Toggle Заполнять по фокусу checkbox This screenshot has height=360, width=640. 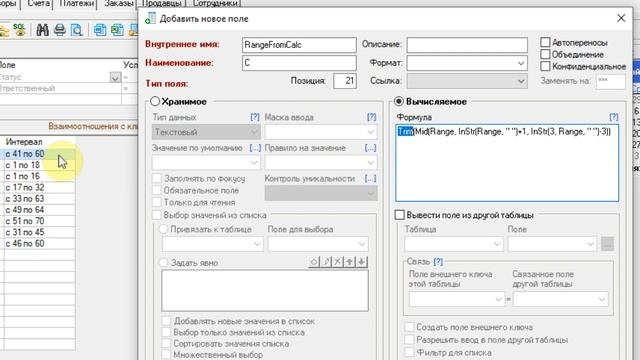click(x=157, y=178)
